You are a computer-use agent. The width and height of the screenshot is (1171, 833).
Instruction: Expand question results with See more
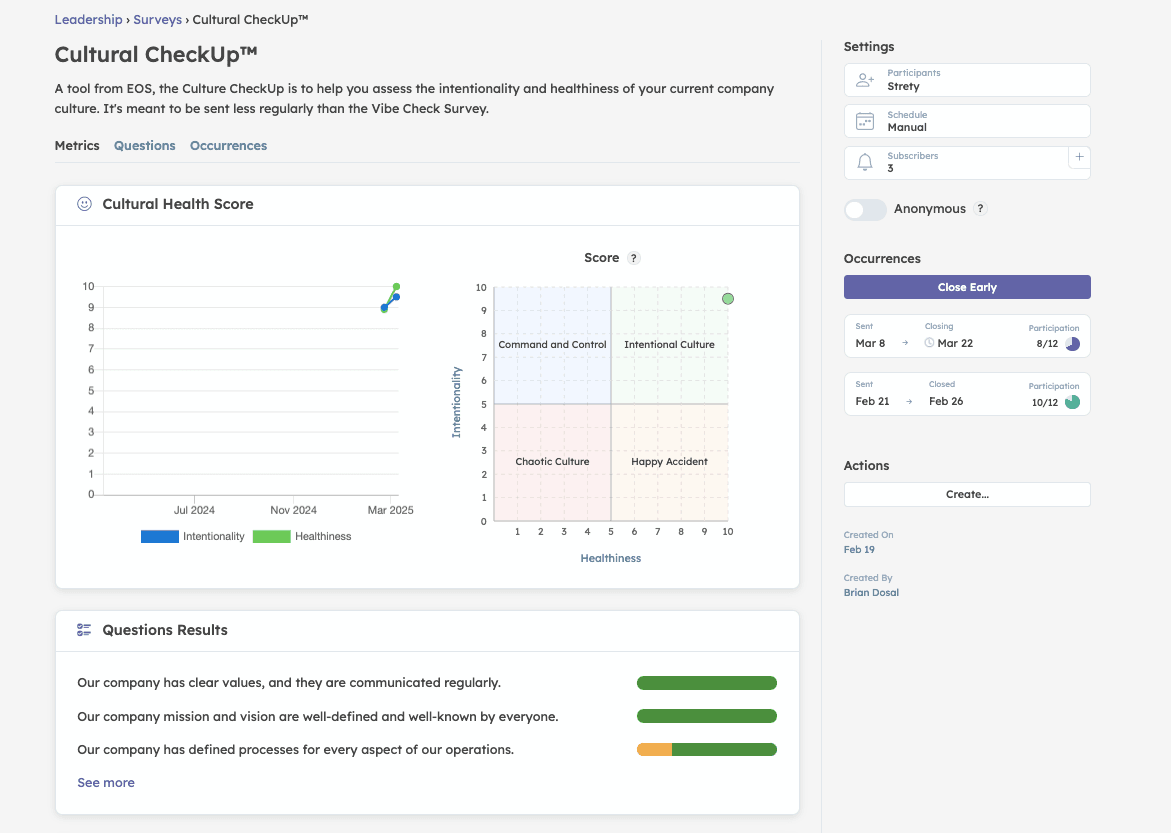pyautogui.click(x=106, y=783)
